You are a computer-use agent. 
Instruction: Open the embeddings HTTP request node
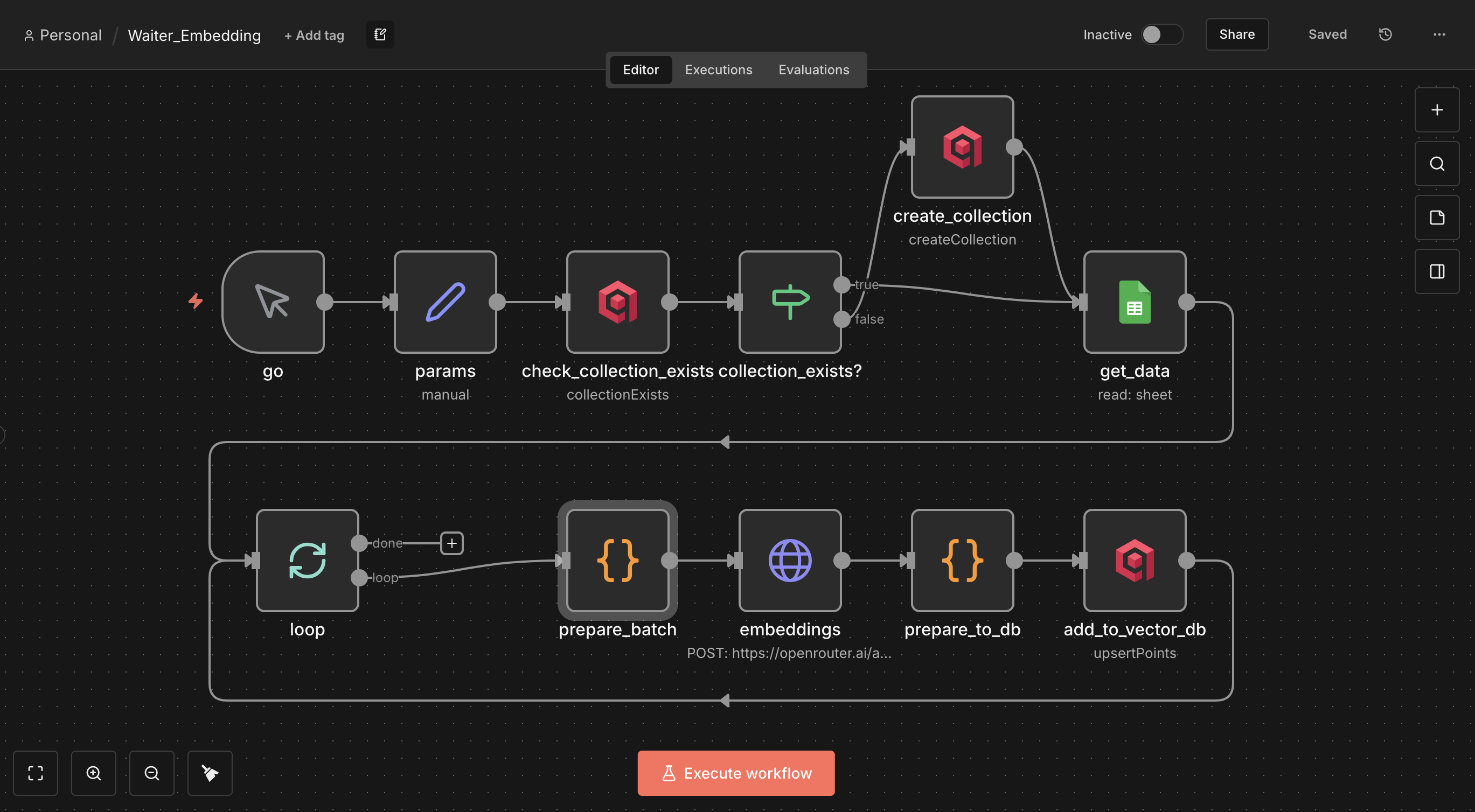pos(790,560)
